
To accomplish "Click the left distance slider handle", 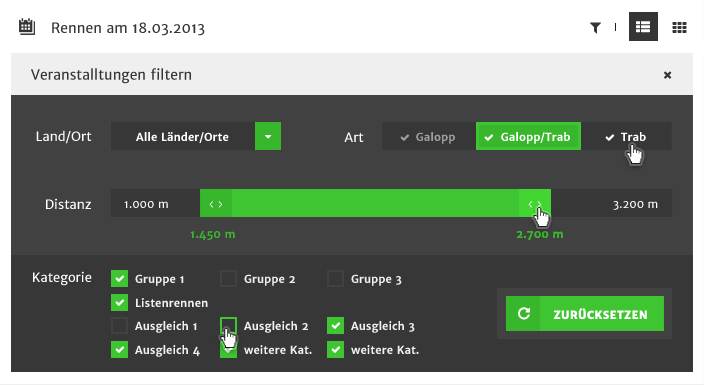I will tap(216, 204).
